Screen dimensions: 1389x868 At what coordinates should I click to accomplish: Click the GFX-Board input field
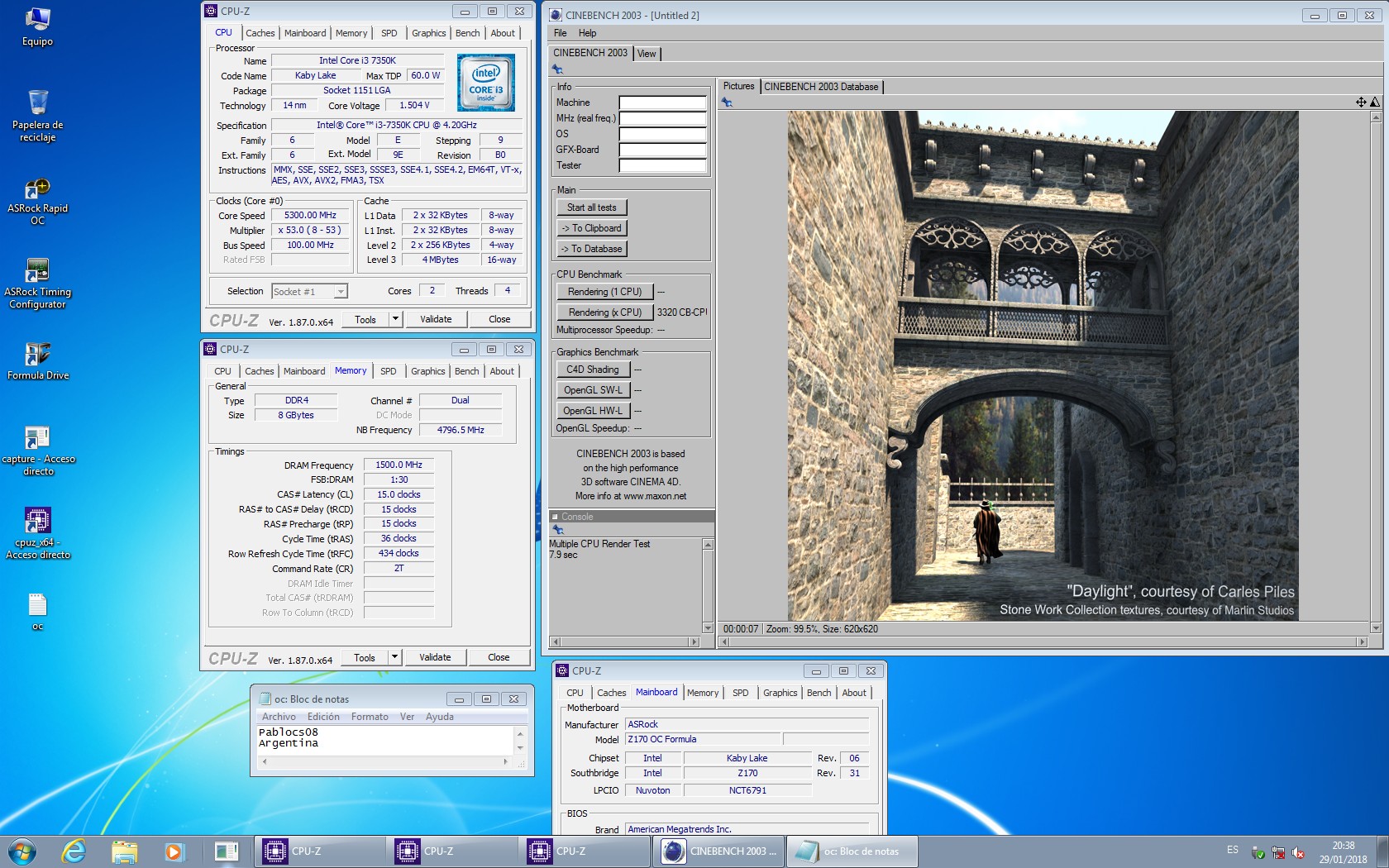click(662, 150)
